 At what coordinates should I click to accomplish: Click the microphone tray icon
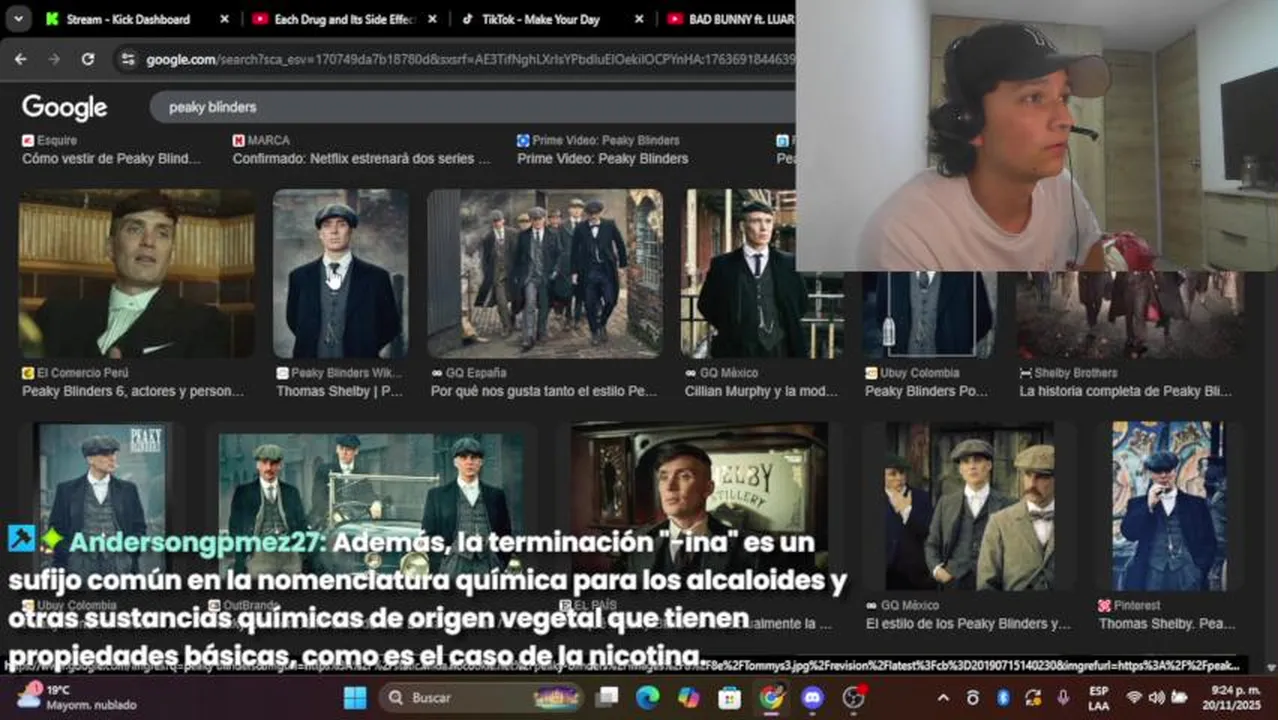(x=1063, y=697)
